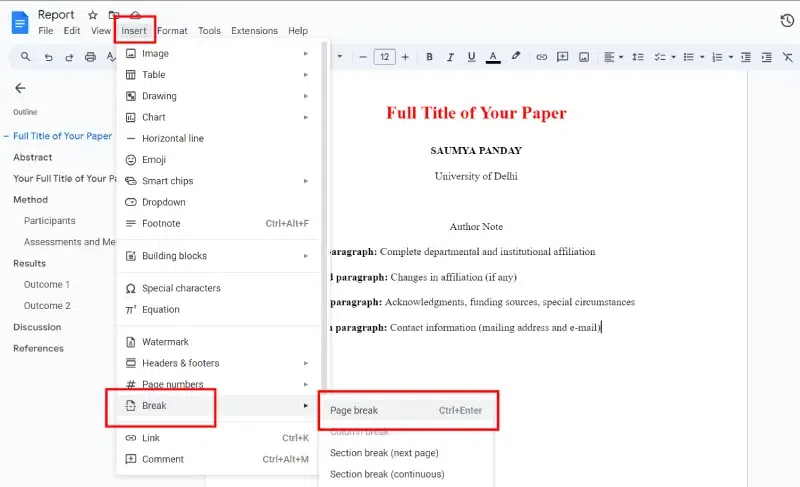The width and height of the screenshot is (800, 487).
Task: Add a comment from toolbar
Action: click(x=562, y=57)
